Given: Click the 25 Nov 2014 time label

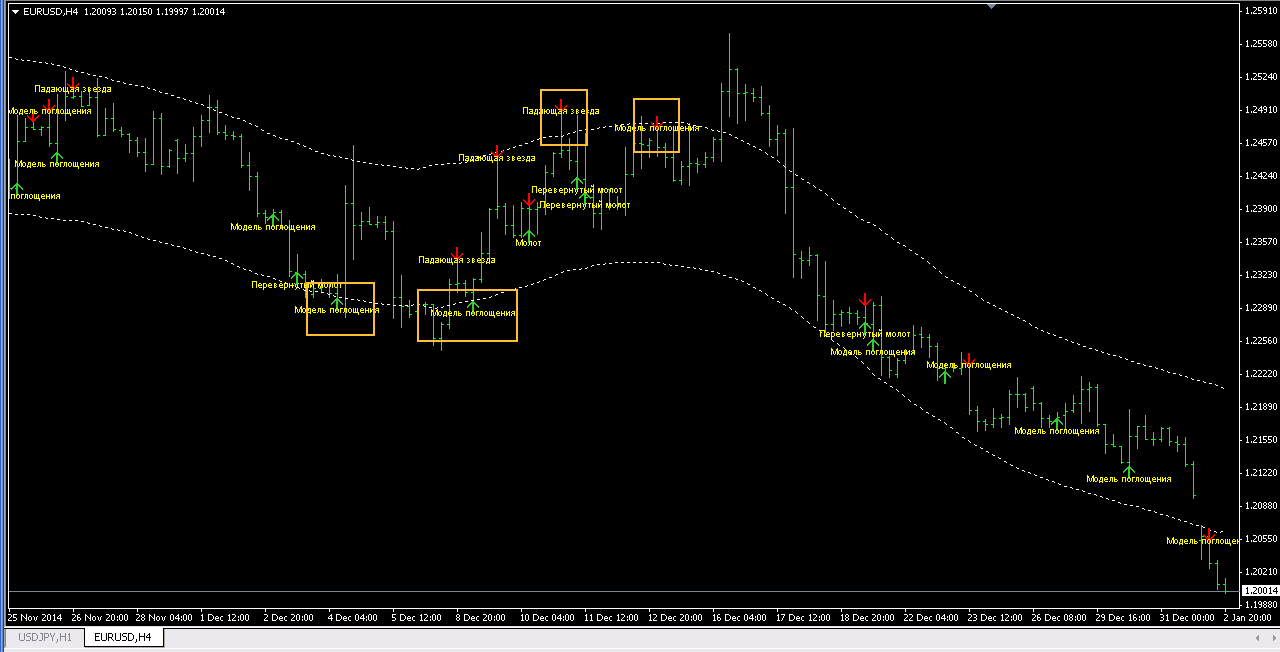Looking at the screenshot, I should click(x=35, y=617).
